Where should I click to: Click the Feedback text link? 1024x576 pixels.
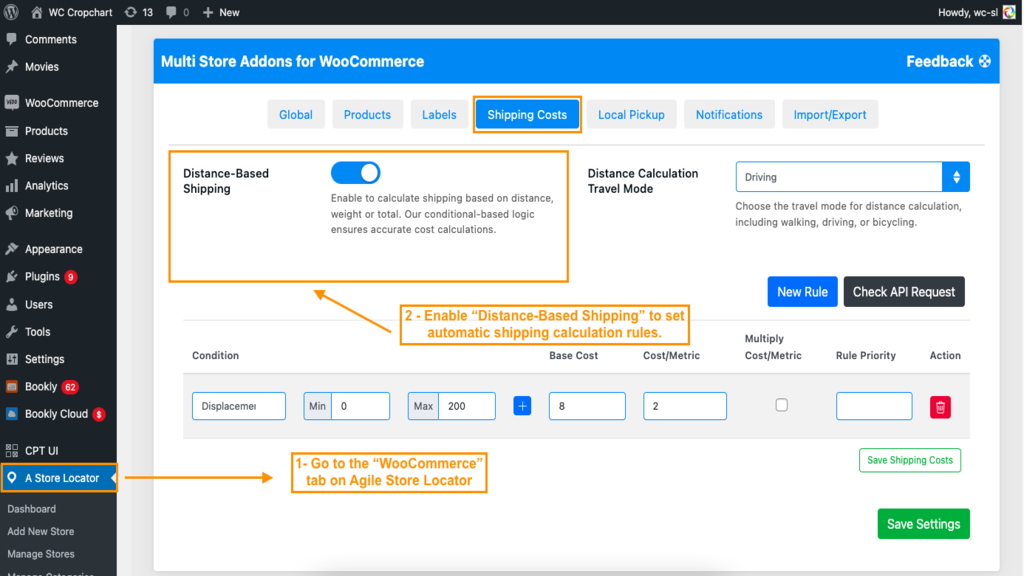tap(939, 61)
